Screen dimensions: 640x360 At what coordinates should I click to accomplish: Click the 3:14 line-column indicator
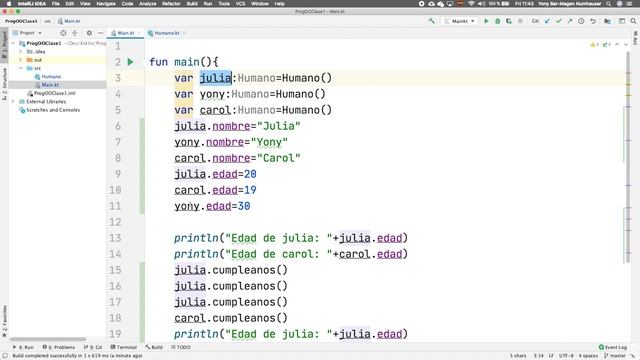[538, 356]
